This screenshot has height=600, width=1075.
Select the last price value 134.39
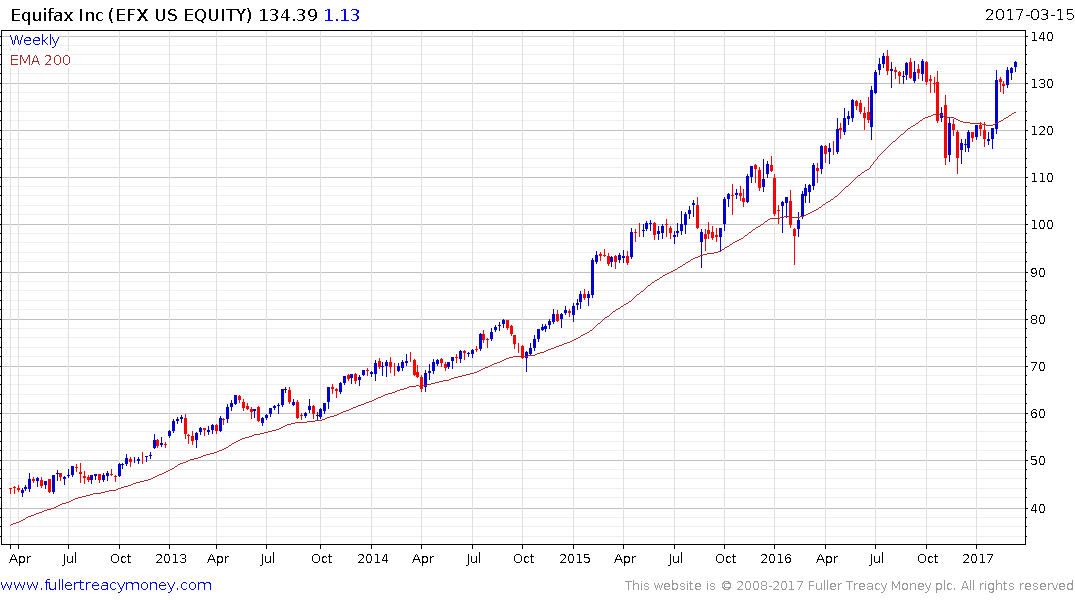point(288,15)
